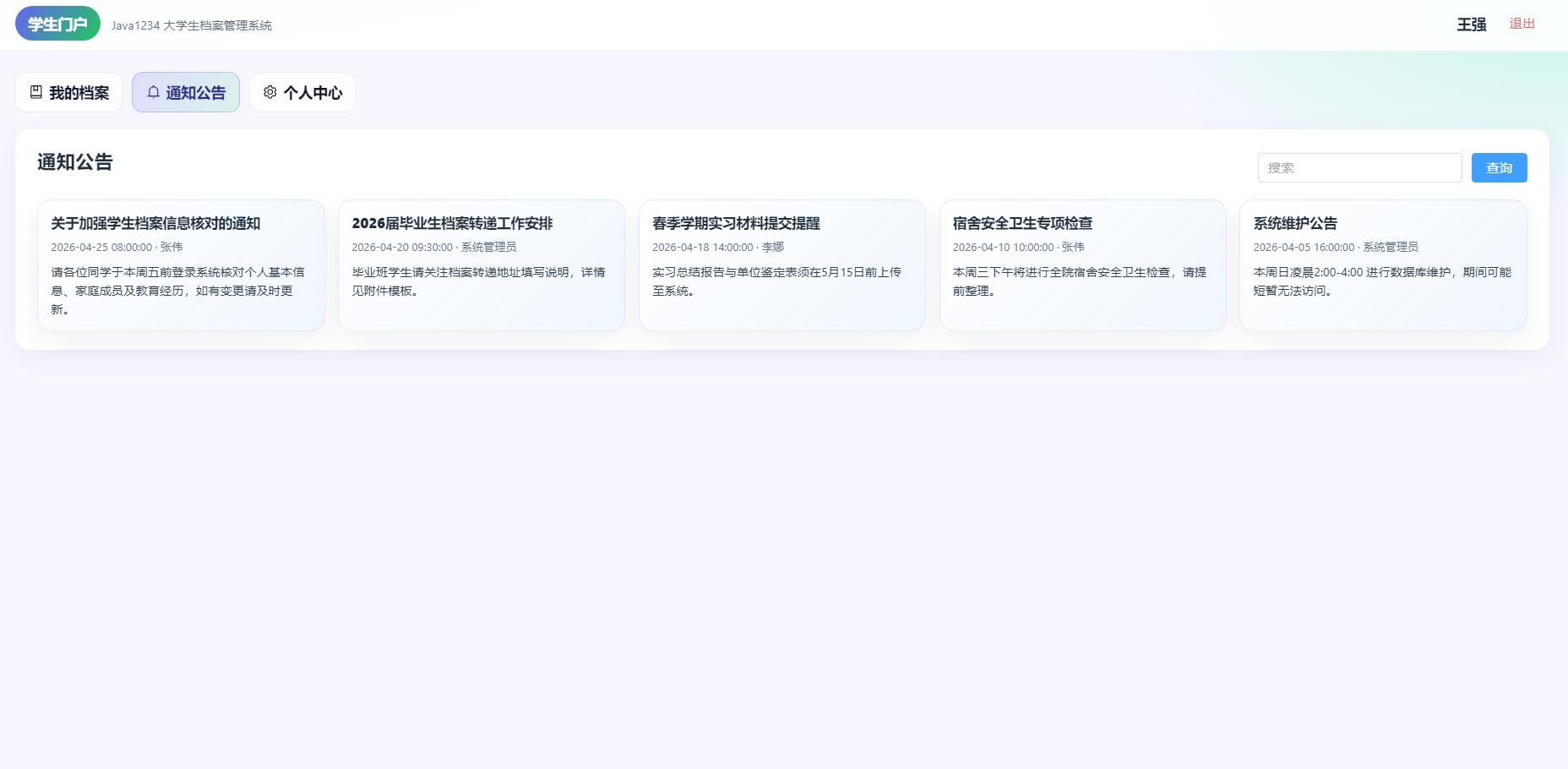This screenshot has height=769, width=1568.
Task: Click the internship notice body about 5月15日 deadline
Action: coord(776,281)
